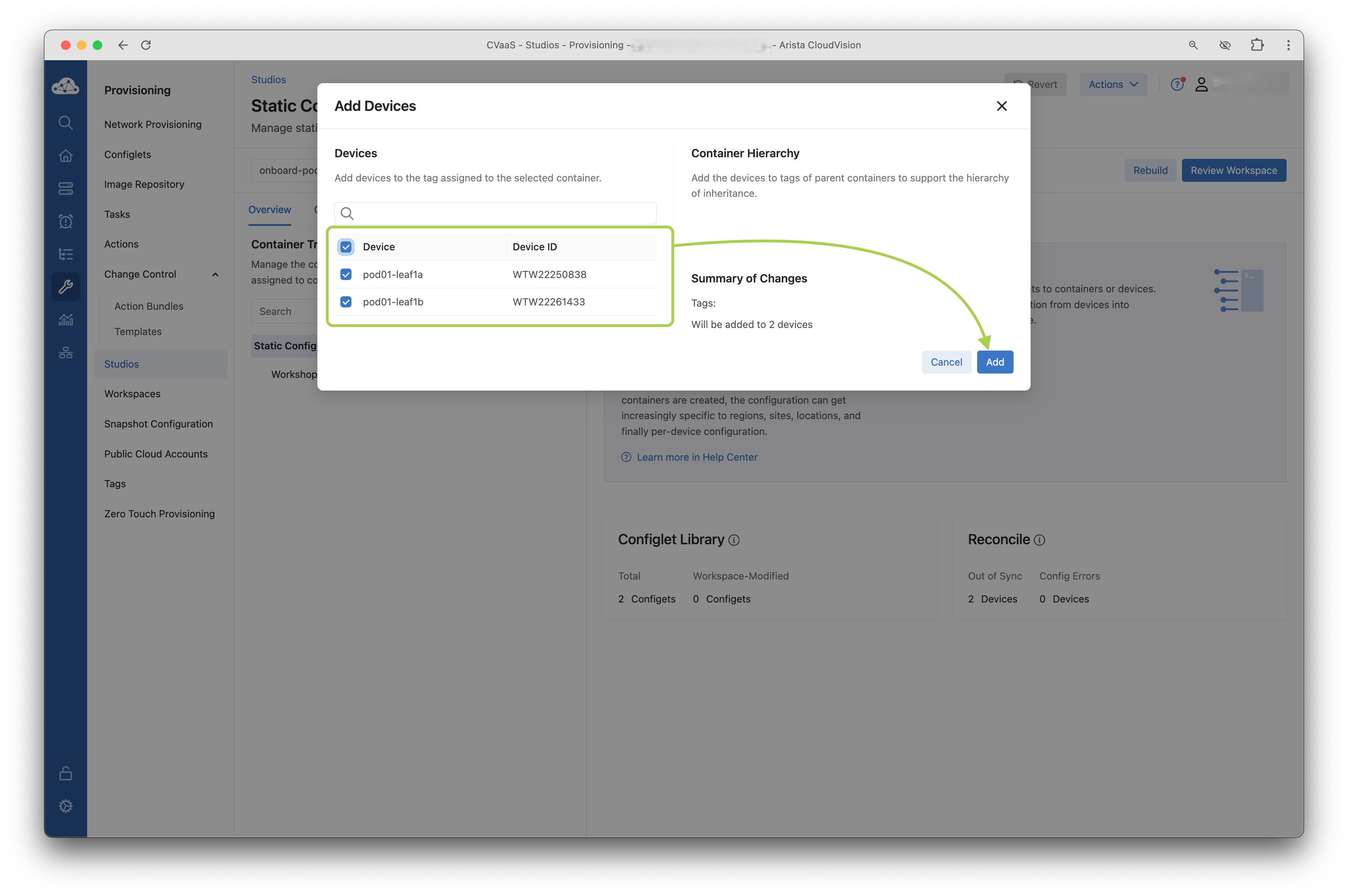Close the Add Devices dialog with X
The image size is (1348, 896).
pyautogui.click(x=1001, y=106)
